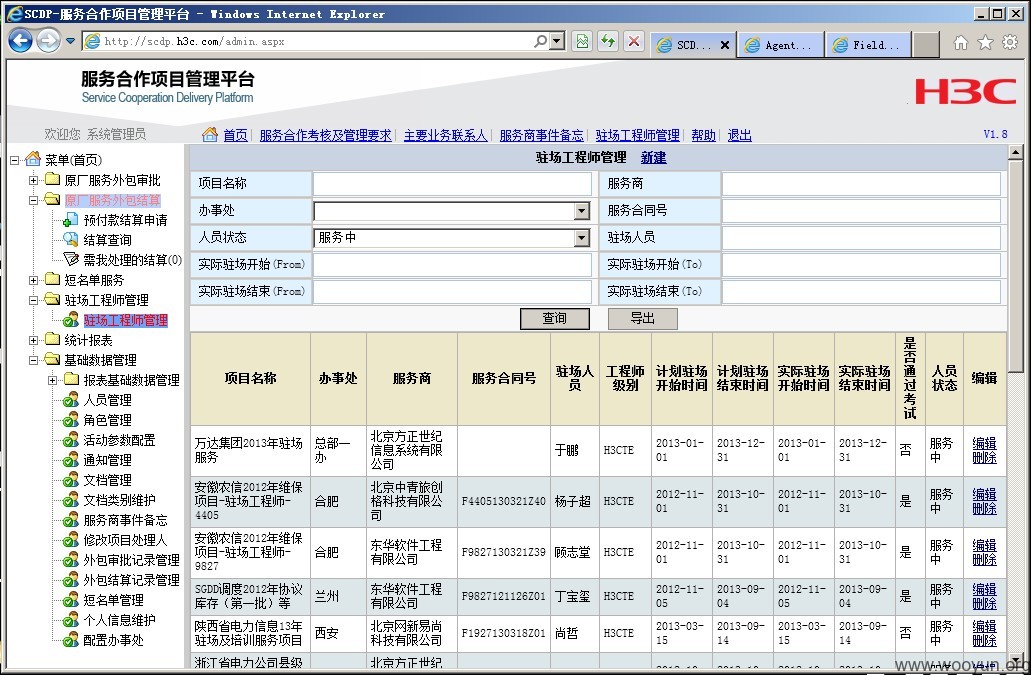
Task: Click the icon beside 配置办事处
Action: click(70, 640)
